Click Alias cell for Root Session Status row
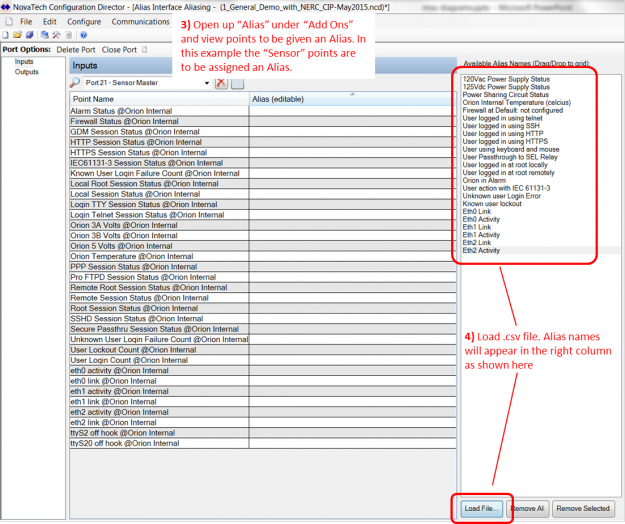Screen dimensions: 625x524 [x=353, y=308]
